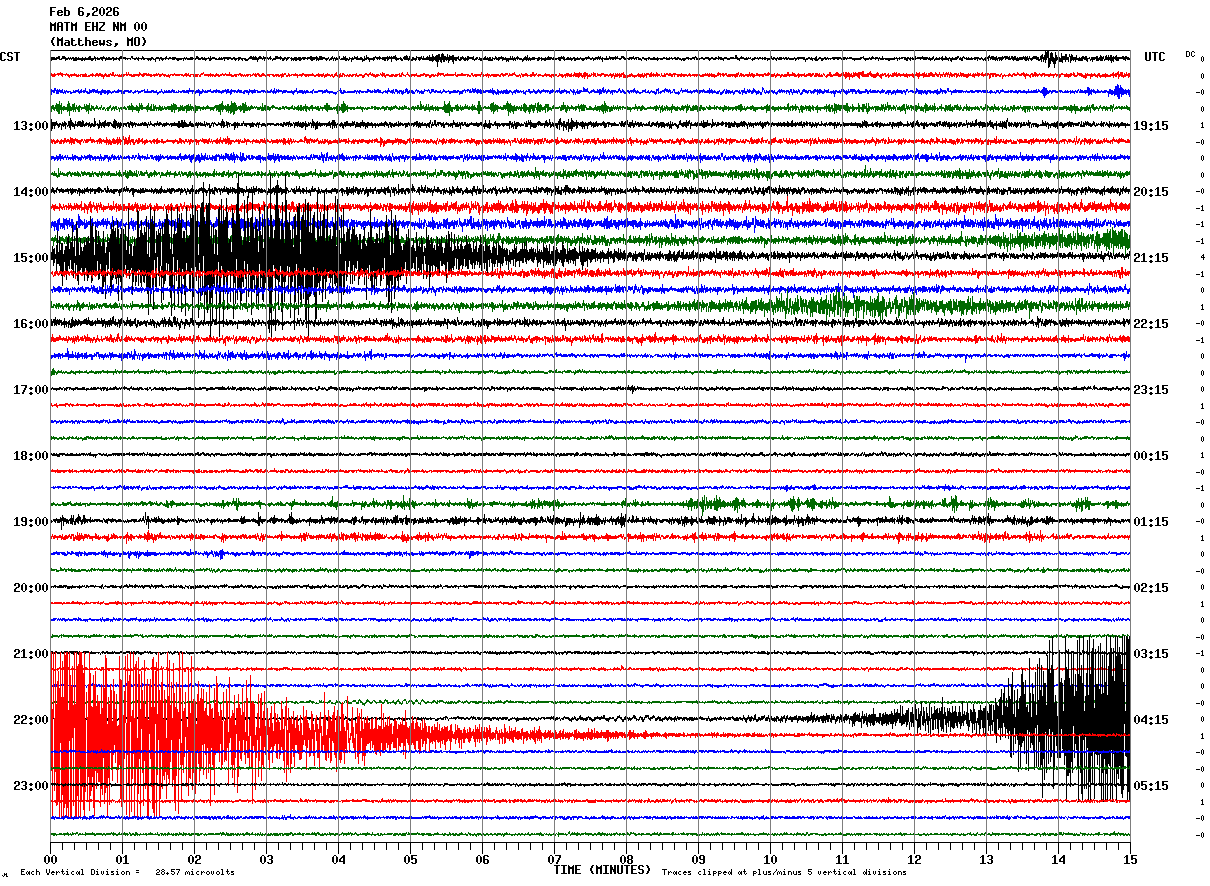Click the 05:15 UTC time label
This screenshot has width=1210, height=886.
[x=1151, y=786]
